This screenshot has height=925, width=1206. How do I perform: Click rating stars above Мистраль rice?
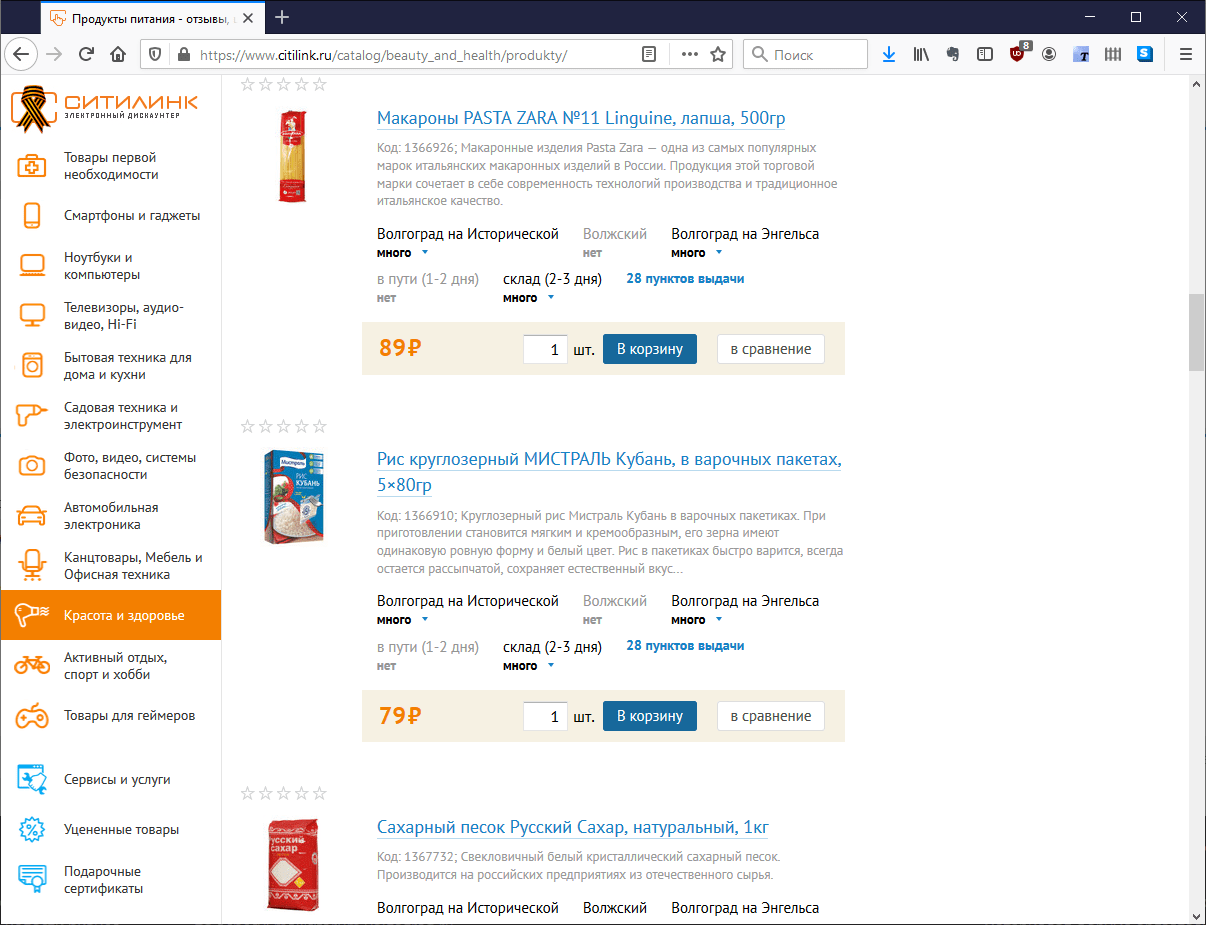coord(284,426)
